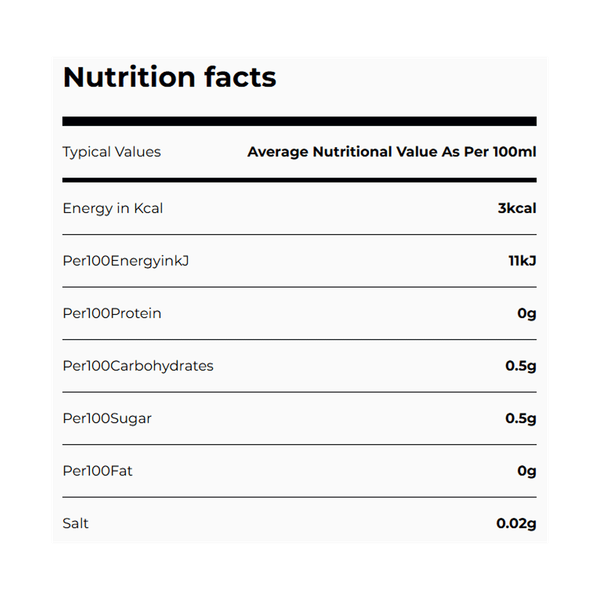Select the "Per100Carbohydrates" row label
Screen dimensions: 600x600
pos(138,366)
